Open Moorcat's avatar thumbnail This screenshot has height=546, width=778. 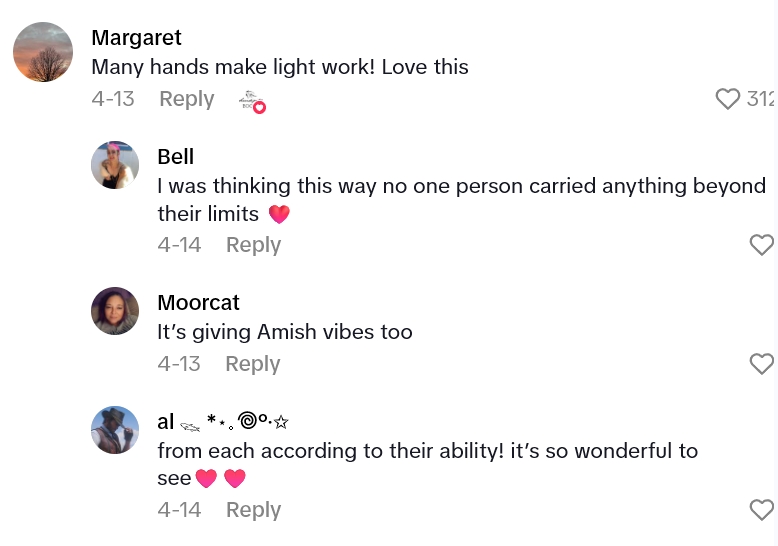pyautogui.click(x=115, y=311)
